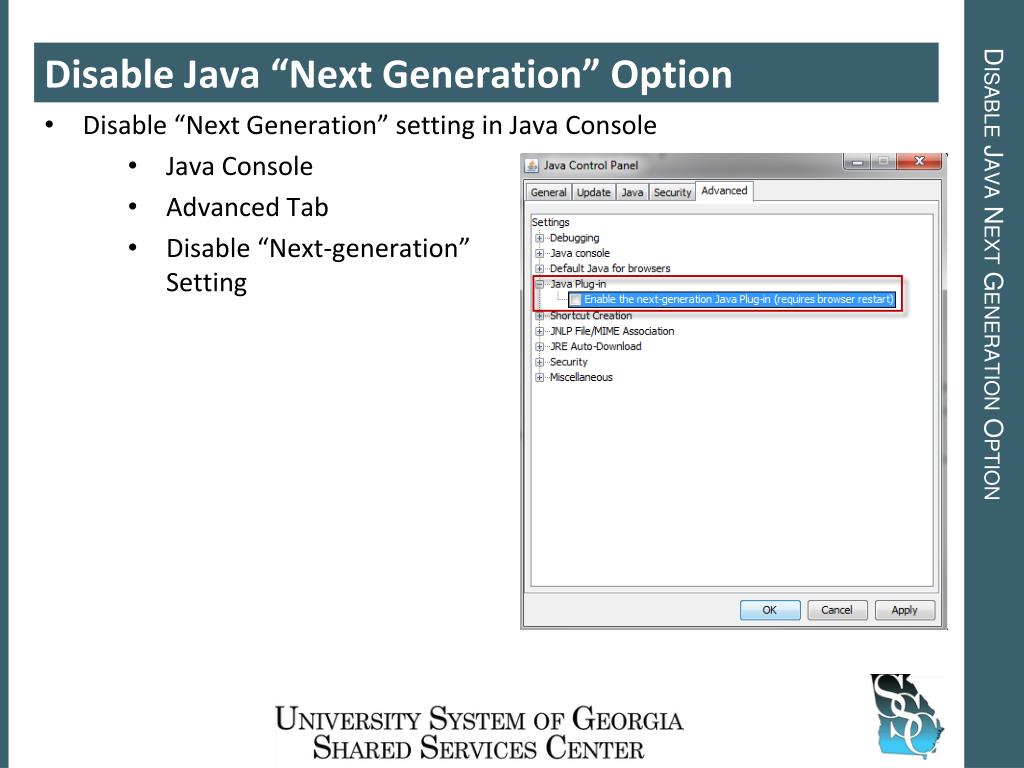Click the University System of Georgia text
Viewport: 1024px width, 768px height.
tap(479, 718)
